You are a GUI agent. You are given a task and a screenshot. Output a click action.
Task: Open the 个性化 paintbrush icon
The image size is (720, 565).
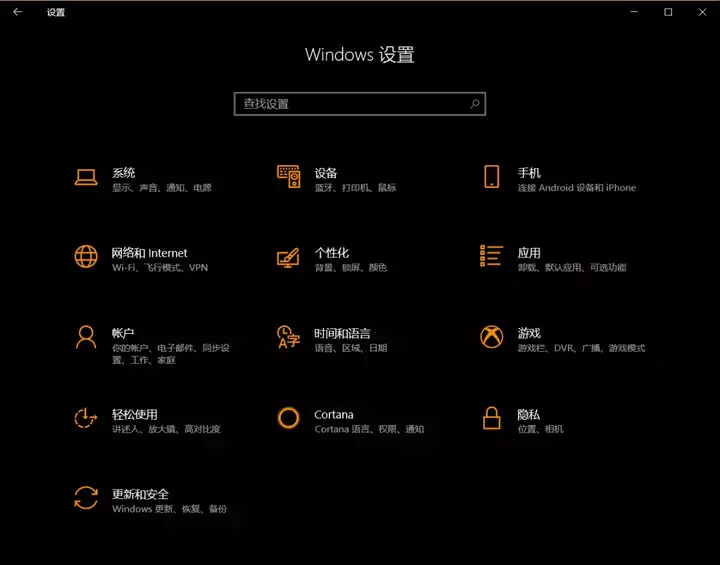pyautogui.click(x=288, y=258)
